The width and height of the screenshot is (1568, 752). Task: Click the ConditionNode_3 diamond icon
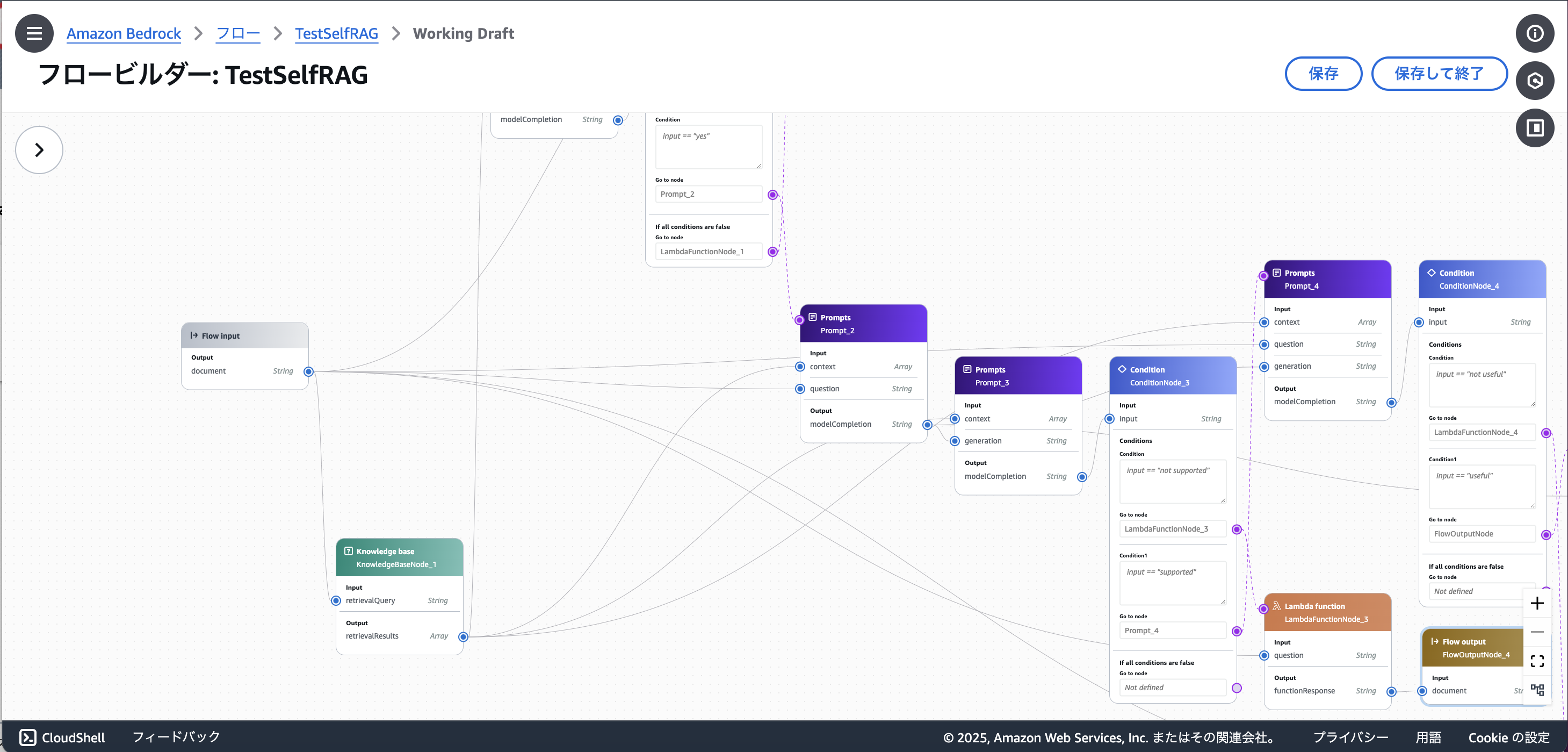tap(1122, 369)
